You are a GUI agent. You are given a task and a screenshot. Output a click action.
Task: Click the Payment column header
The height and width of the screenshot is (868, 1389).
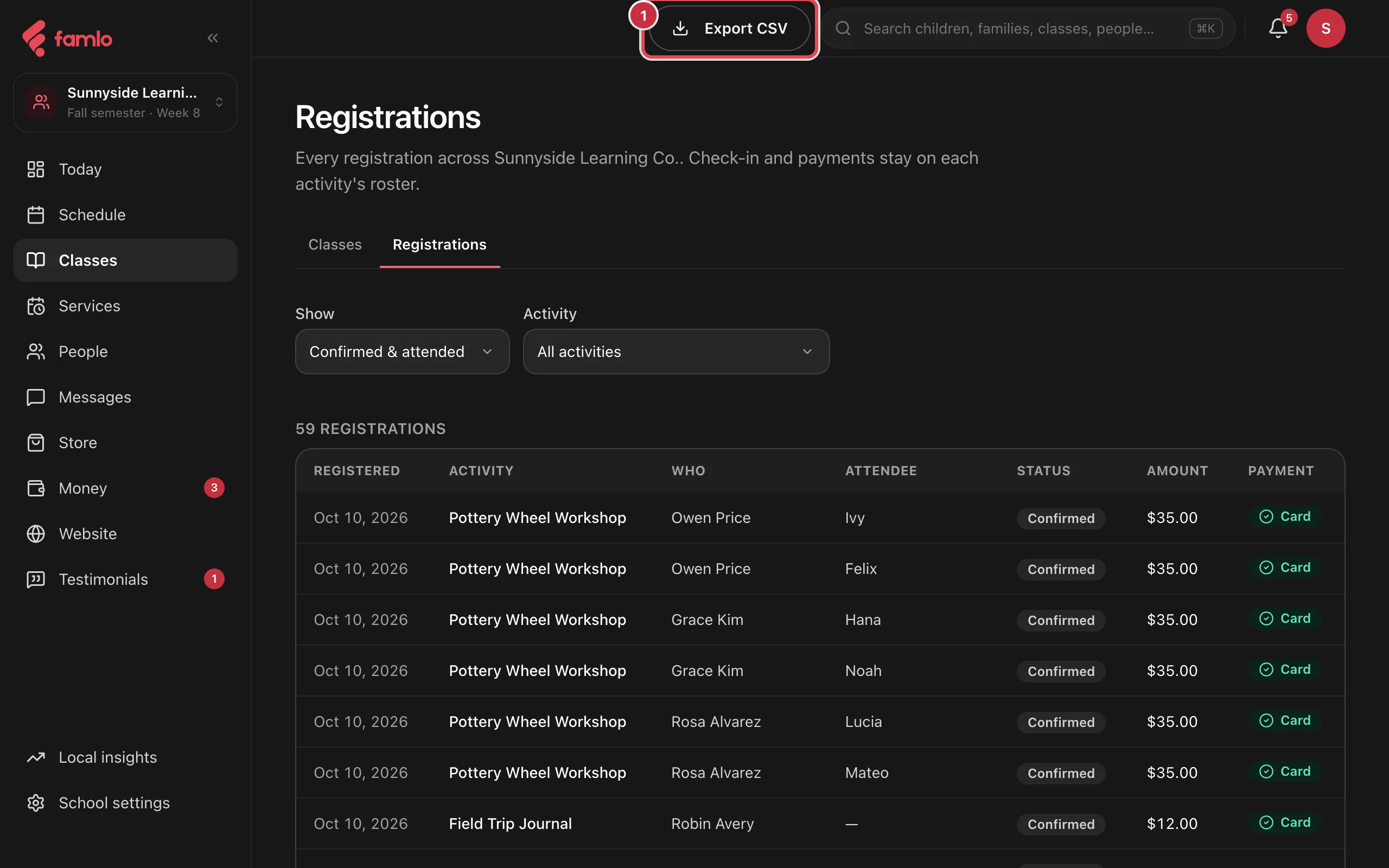pos(1280,471)
